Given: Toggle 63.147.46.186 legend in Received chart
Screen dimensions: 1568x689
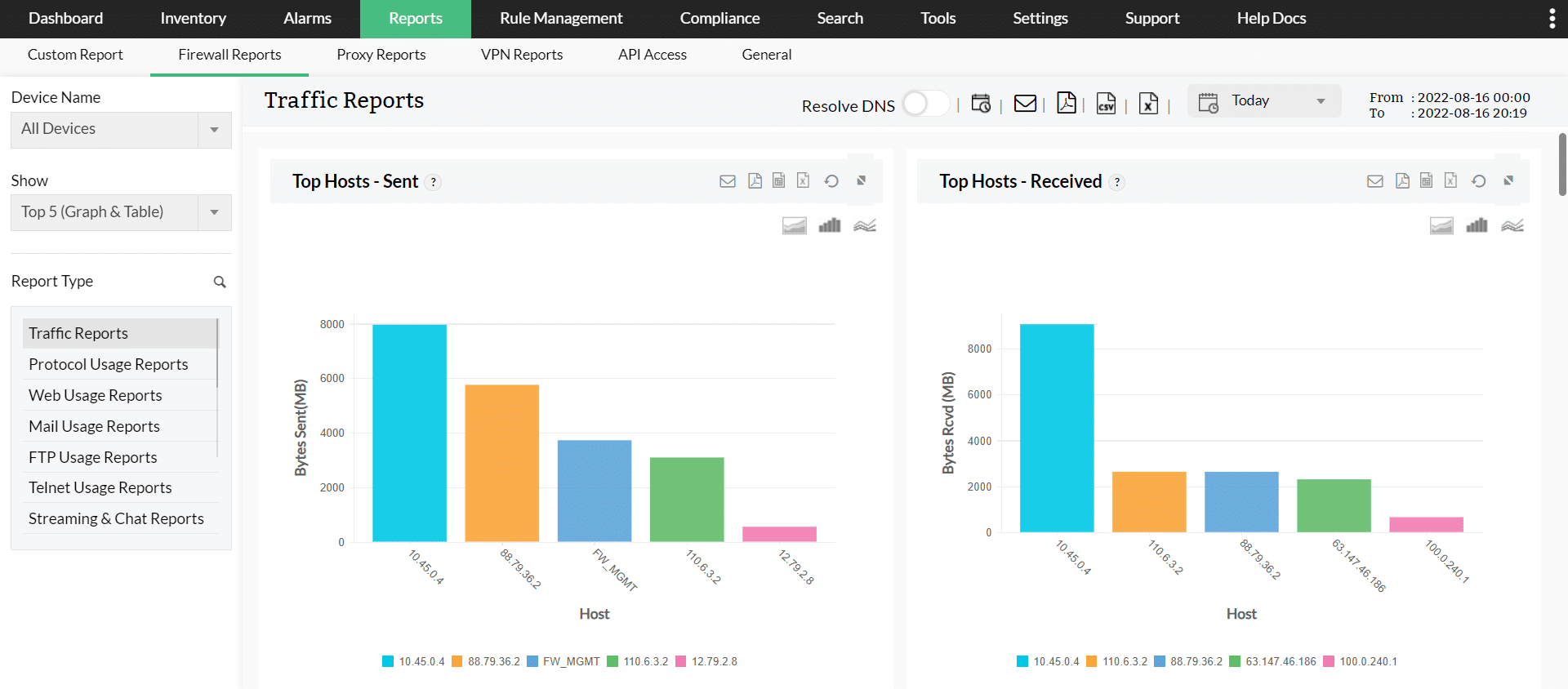Looking at the screenshot, I should click(x=1272, y=661).
